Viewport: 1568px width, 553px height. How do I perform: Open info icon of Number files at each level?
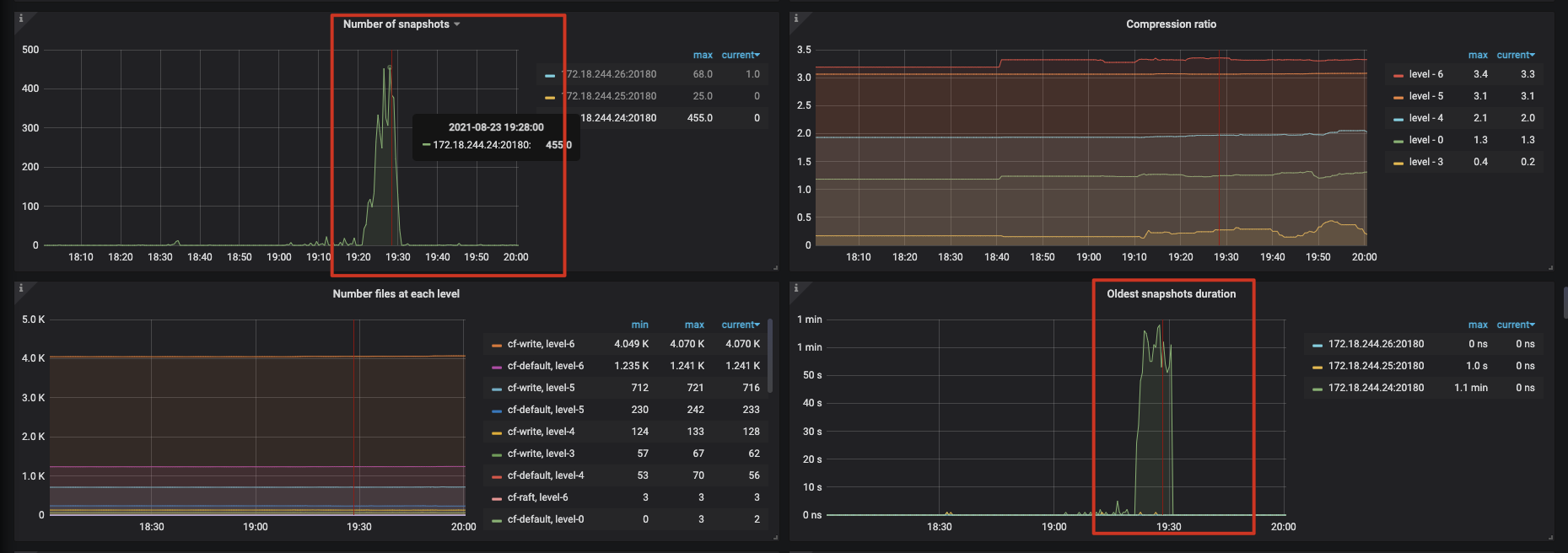[21, 287]
